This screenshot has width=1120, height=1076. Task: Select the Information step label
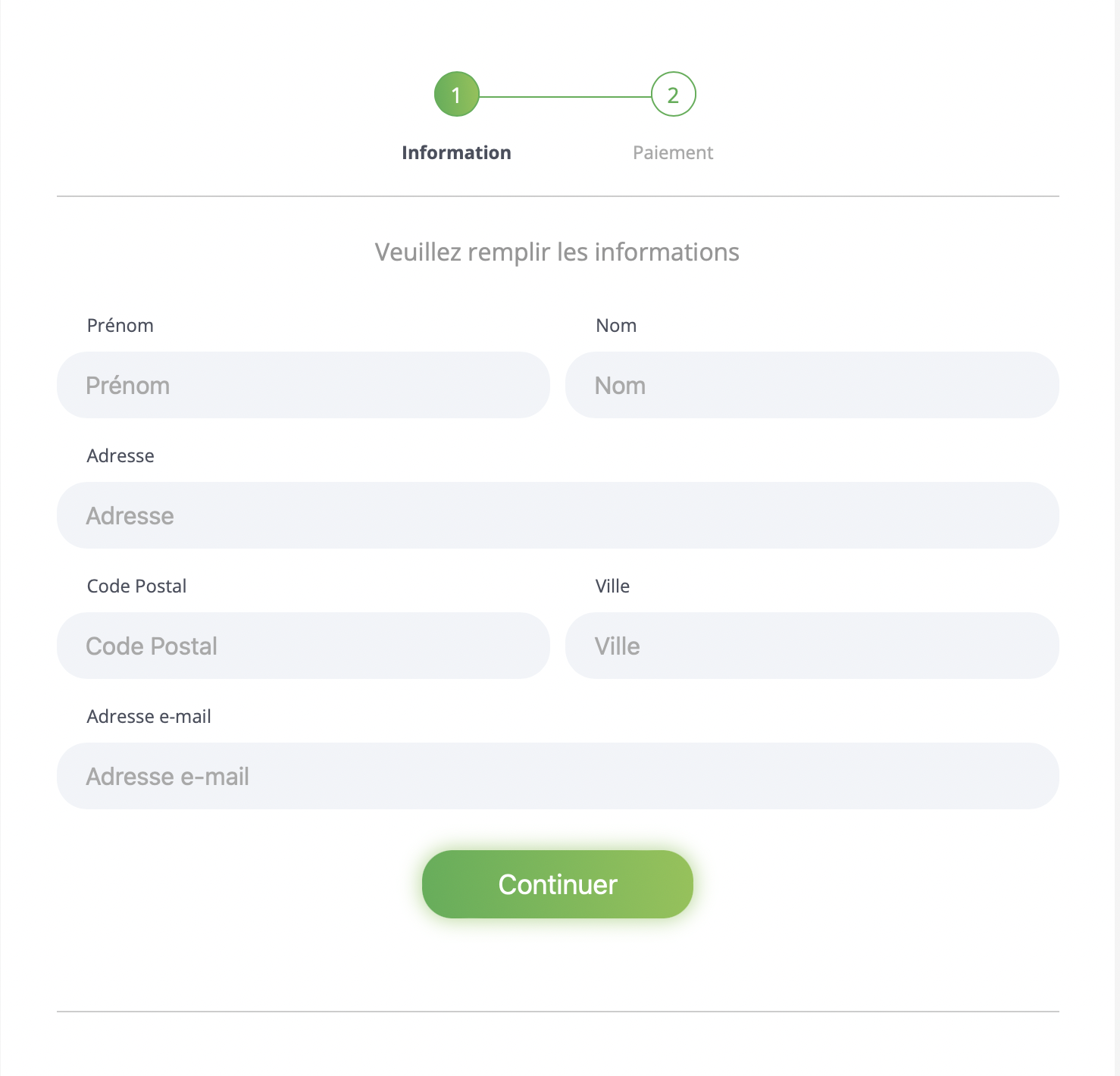456,152
